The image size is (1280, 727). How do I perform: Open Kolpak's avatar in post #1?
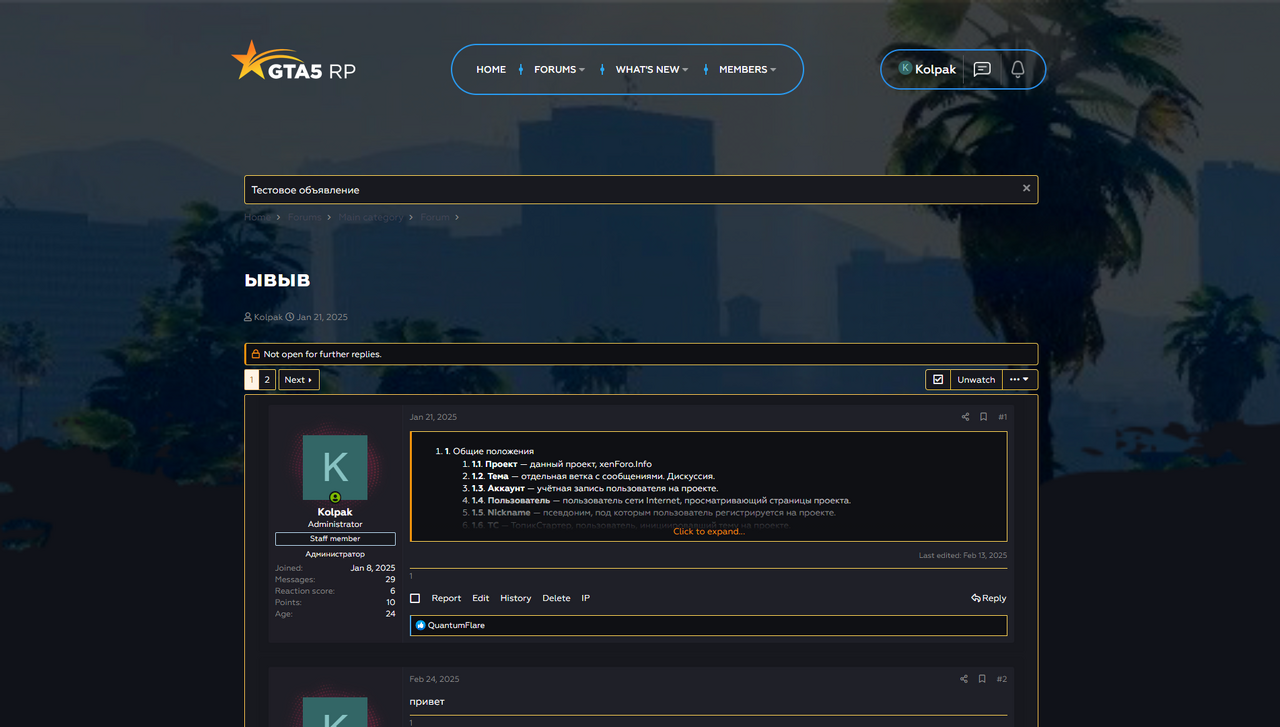point(335,467)
